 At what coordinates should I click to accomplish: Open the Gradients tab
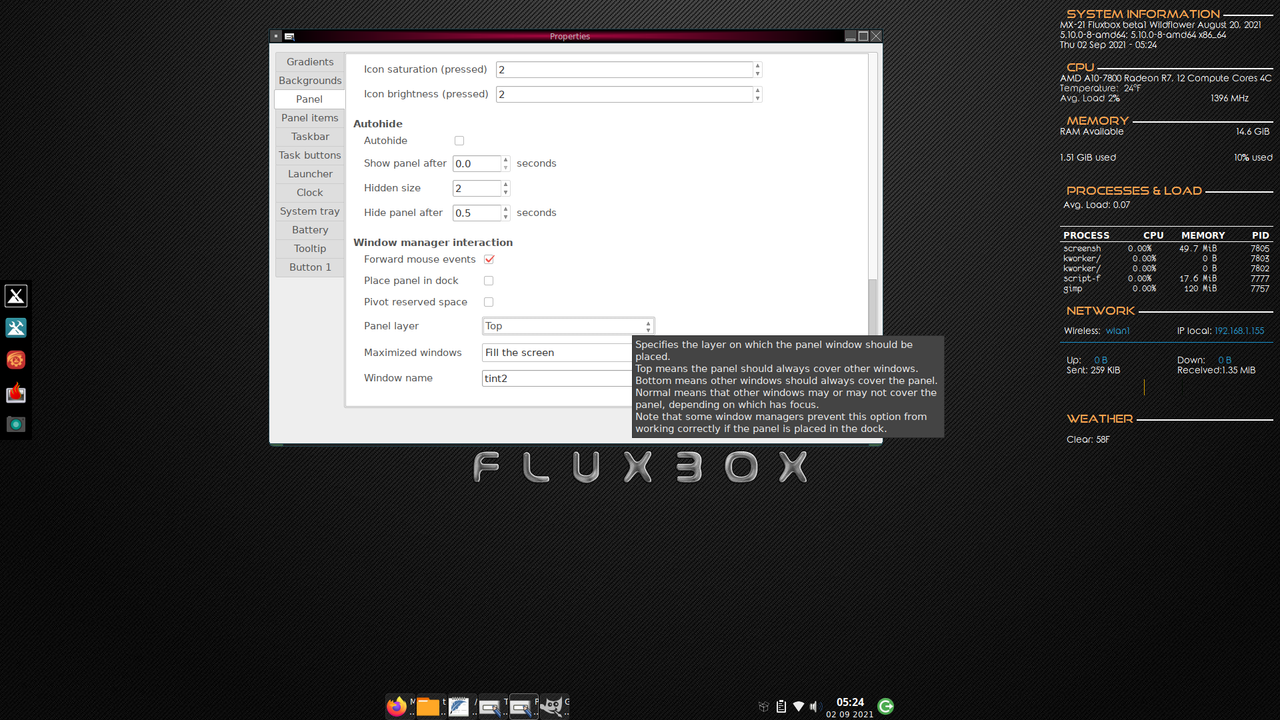point(310,62)
